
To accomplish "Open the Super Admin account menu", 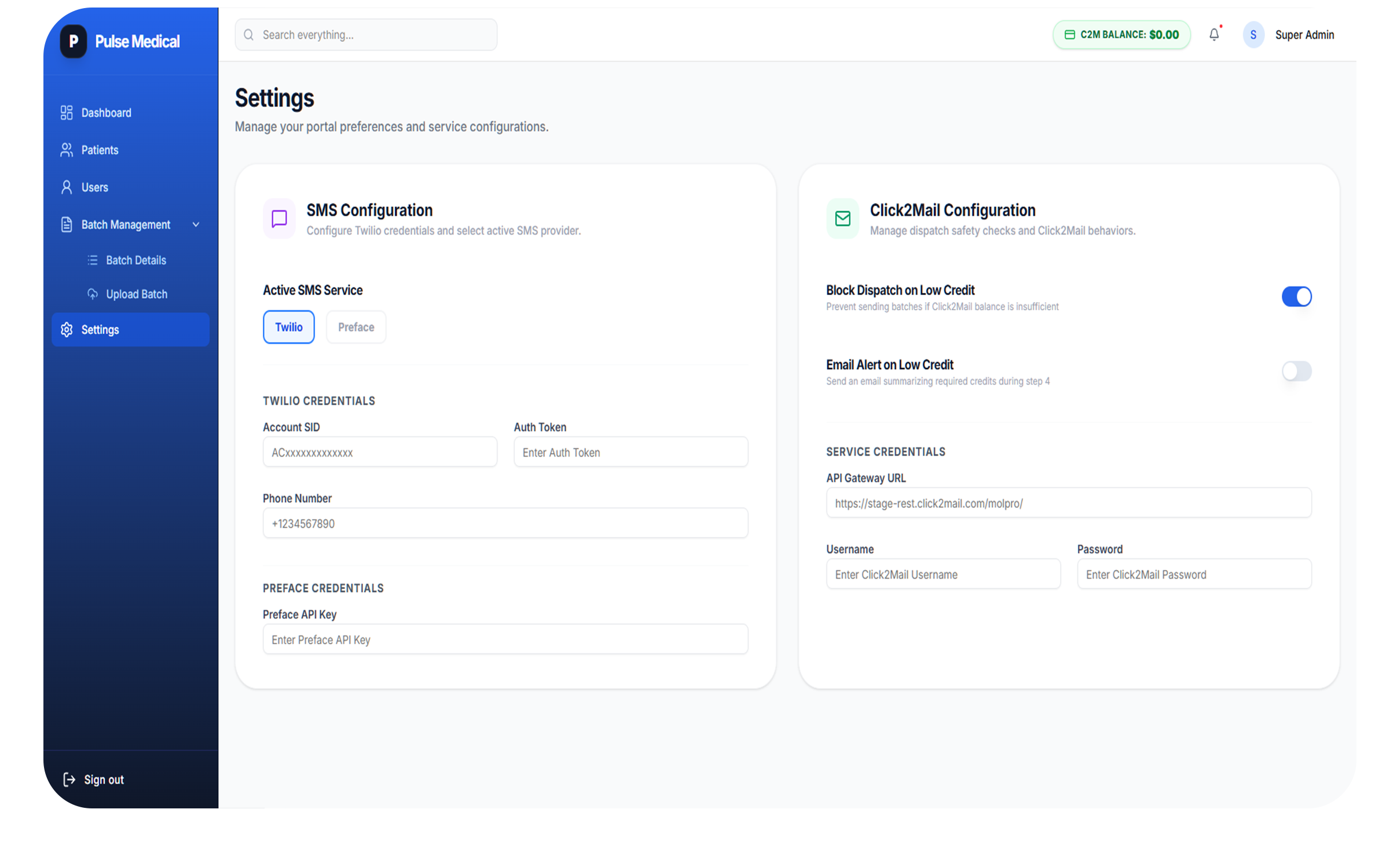I will pyautogui.click(x=1305, y=34).
